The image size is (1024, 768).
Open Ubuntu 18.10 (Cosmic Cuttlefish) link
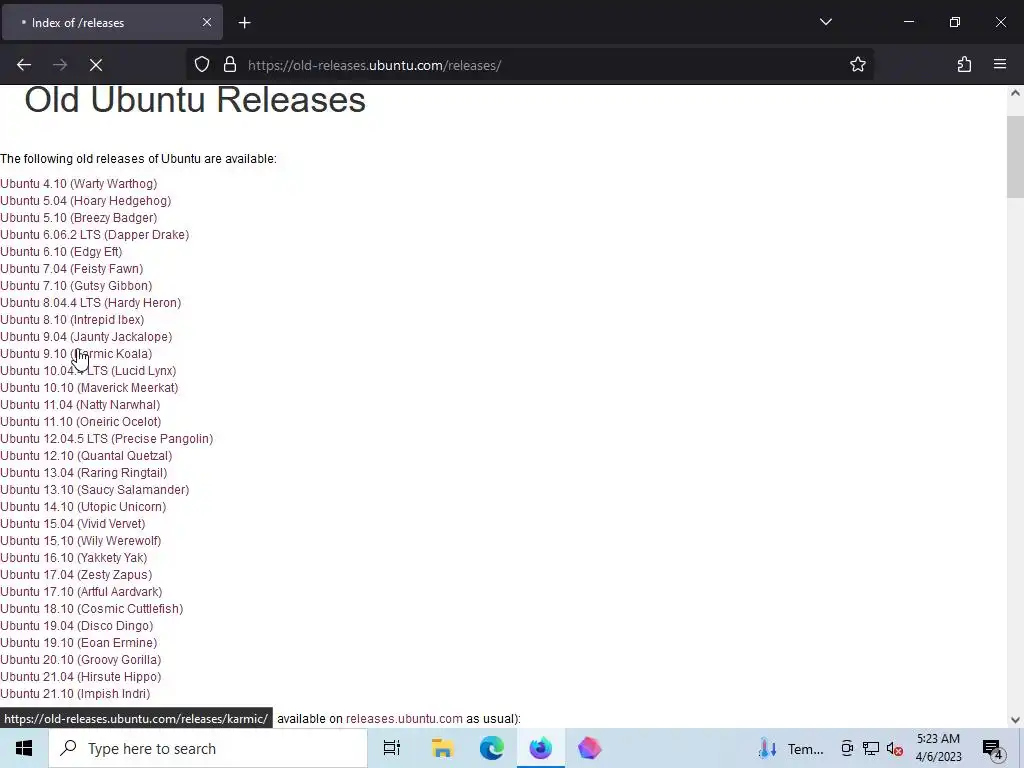pos(91,608)
